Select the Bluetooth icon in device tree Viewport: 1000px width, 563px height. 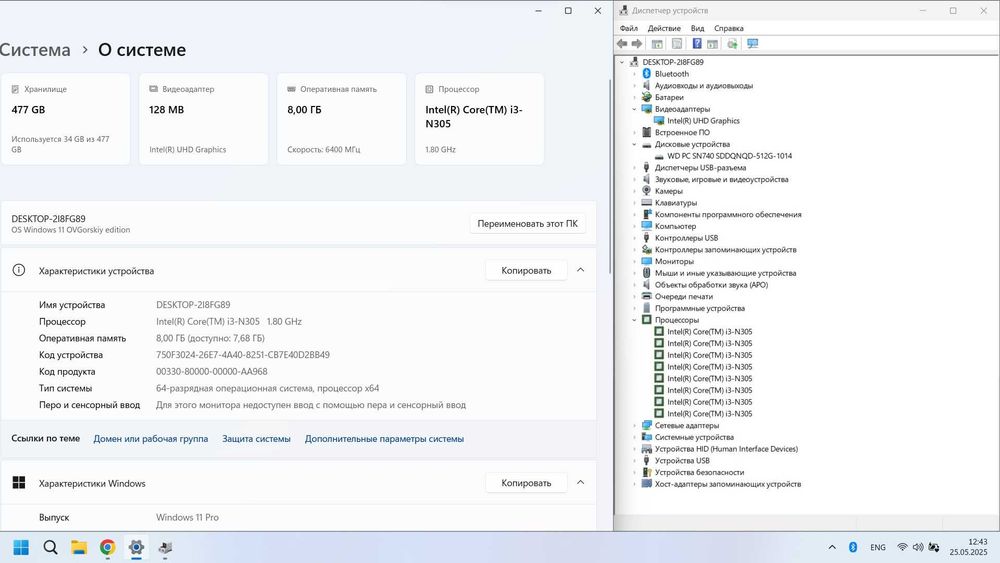point(646,74)
